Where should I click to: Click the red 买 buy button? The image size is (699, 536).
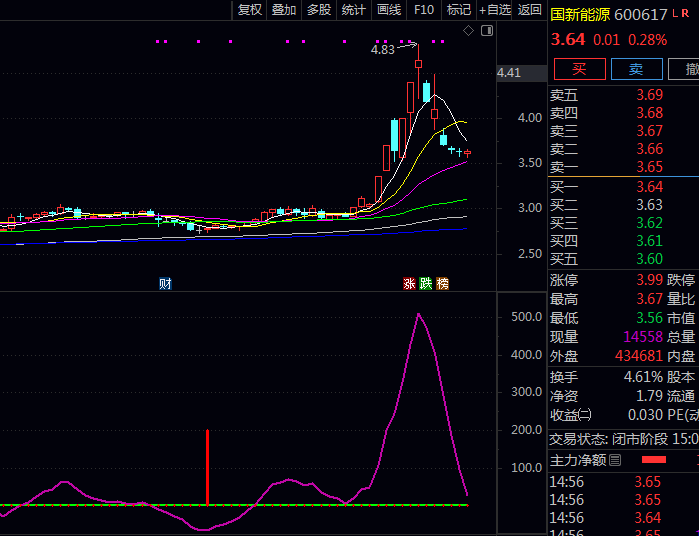coord(580,69)
